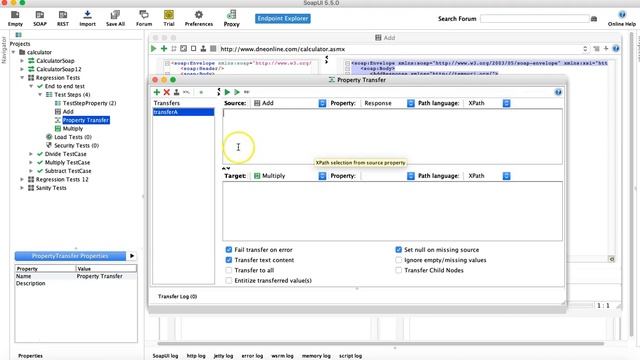
Task: Enable Transfer Child Nodes checkbox
Action: click(398, 270)
